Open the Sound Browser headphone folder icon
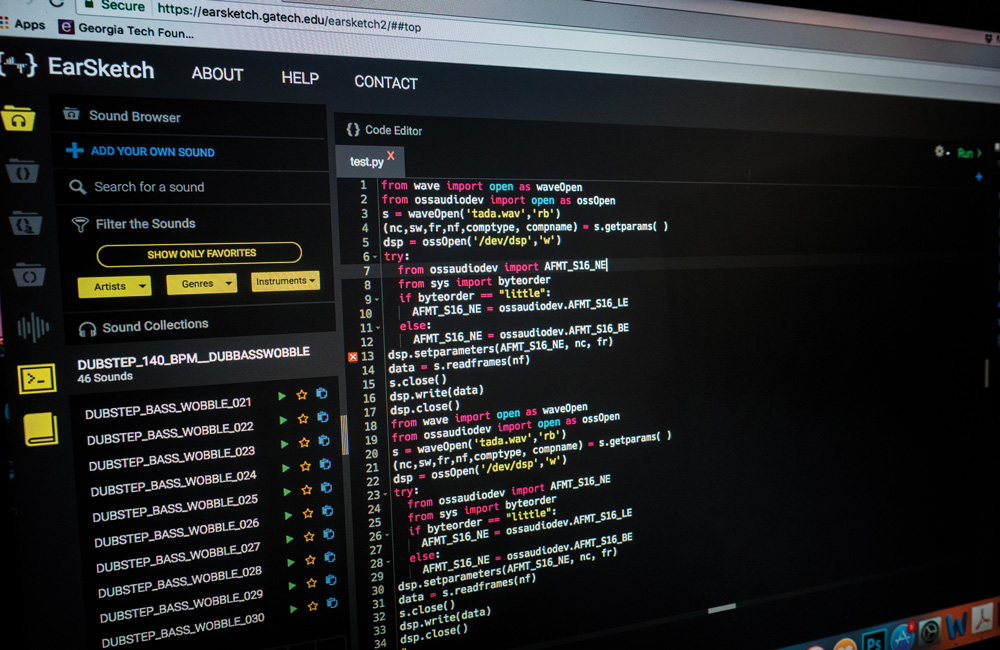1000x650 pixels. pyautogui.click(x=18, y=119)
